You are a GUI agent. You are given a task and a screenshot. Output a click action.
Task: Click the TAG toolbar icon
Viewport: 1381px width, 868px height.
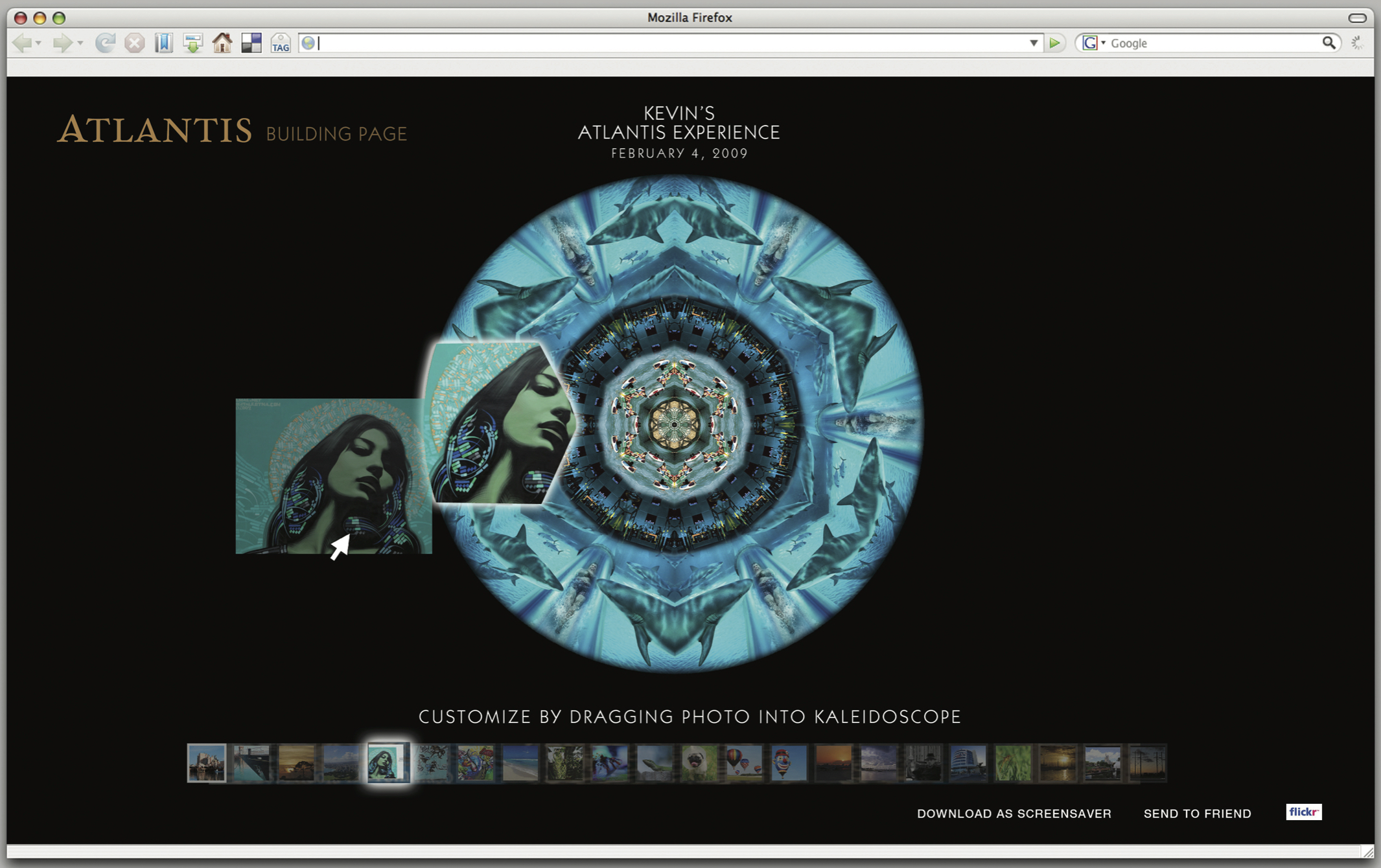point(281,43)
